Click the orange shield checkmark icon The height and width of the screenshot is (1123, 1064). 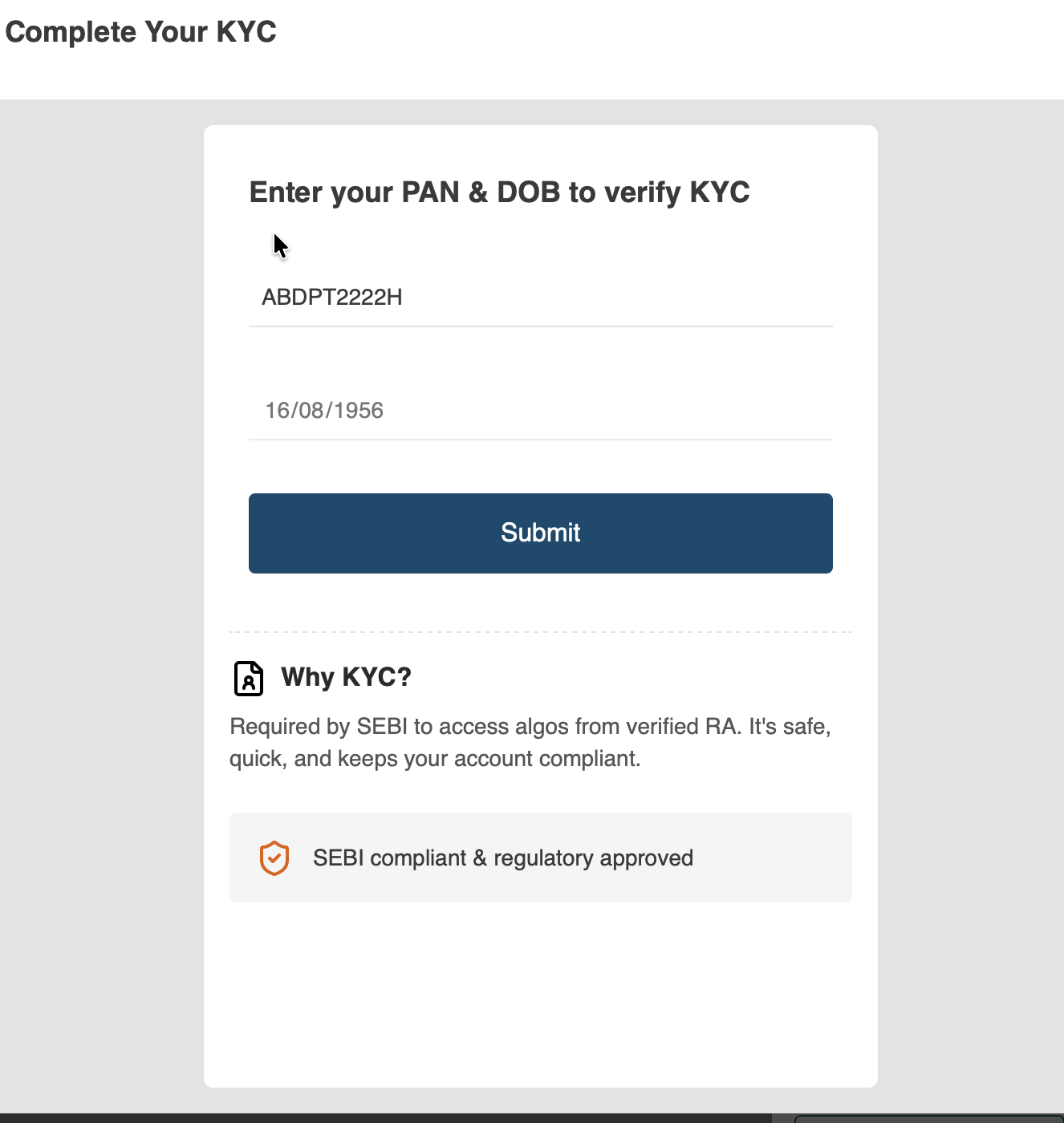[274, 858]
